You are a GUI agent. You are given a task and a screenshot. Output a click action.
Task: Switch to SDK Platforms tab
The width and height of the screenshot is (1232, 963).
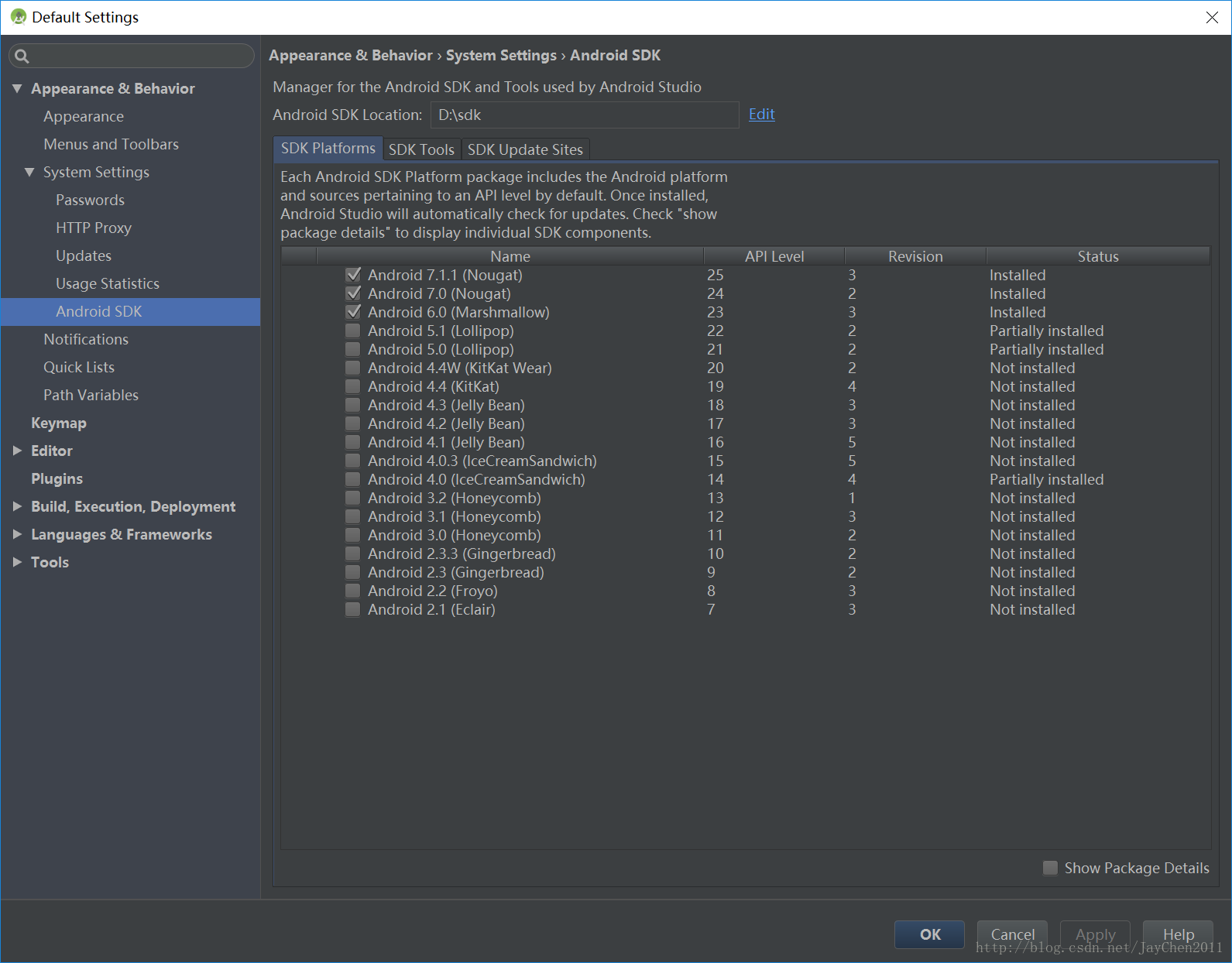point(328,149)
